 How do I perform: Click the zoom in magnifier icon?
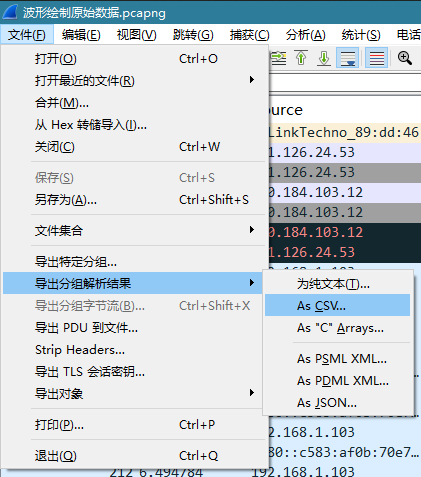pos(405,58)
